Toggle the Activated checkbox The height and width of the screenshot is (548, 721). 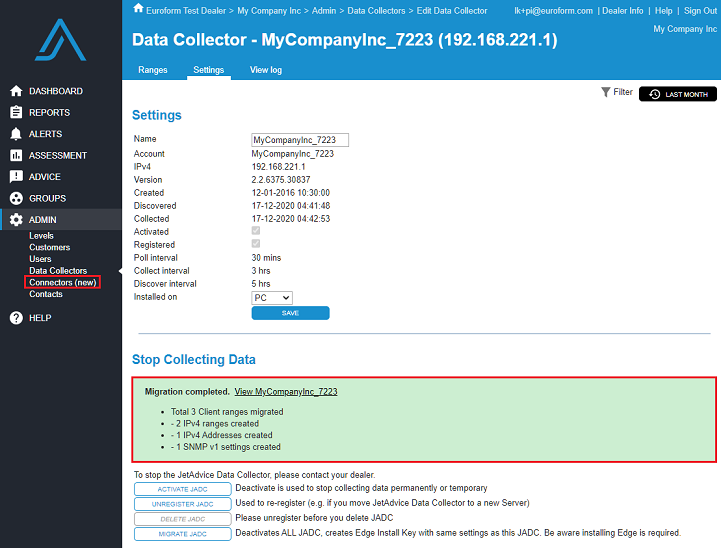(x=256, y=230)
